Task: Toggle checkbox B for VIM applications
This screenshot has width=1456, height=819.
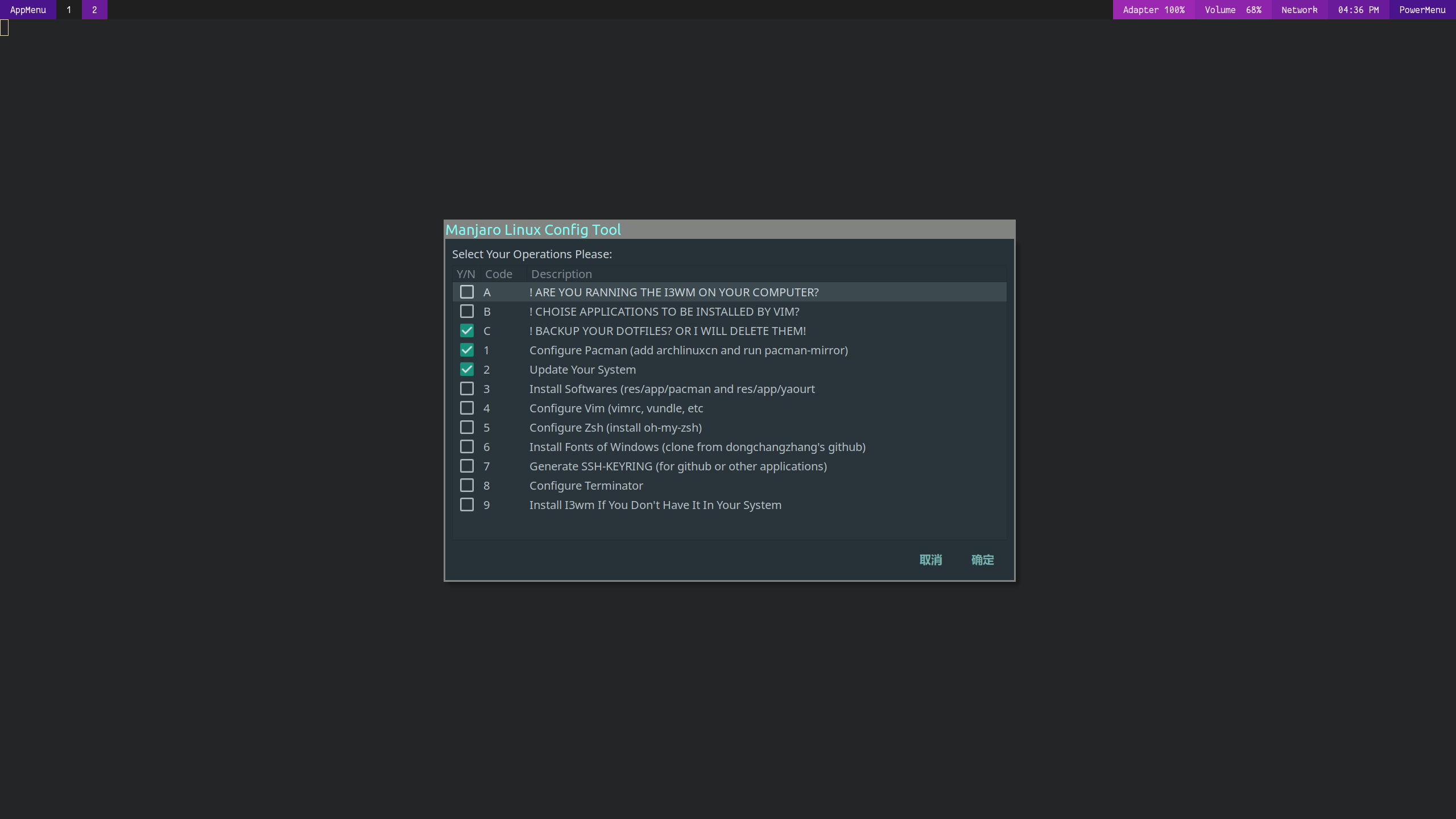Action: click(x=466, y=311)
